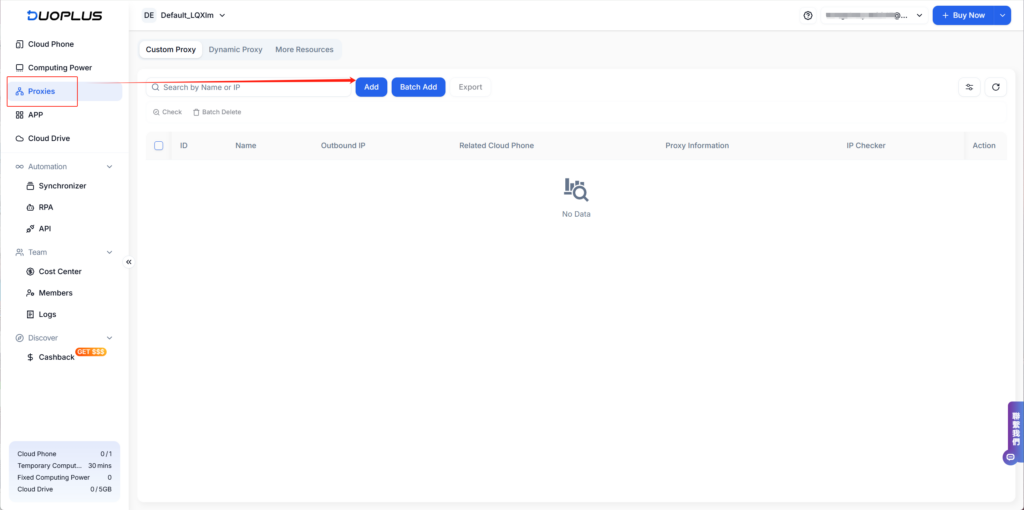Click the Add proxy button

(x=372, y=87)
